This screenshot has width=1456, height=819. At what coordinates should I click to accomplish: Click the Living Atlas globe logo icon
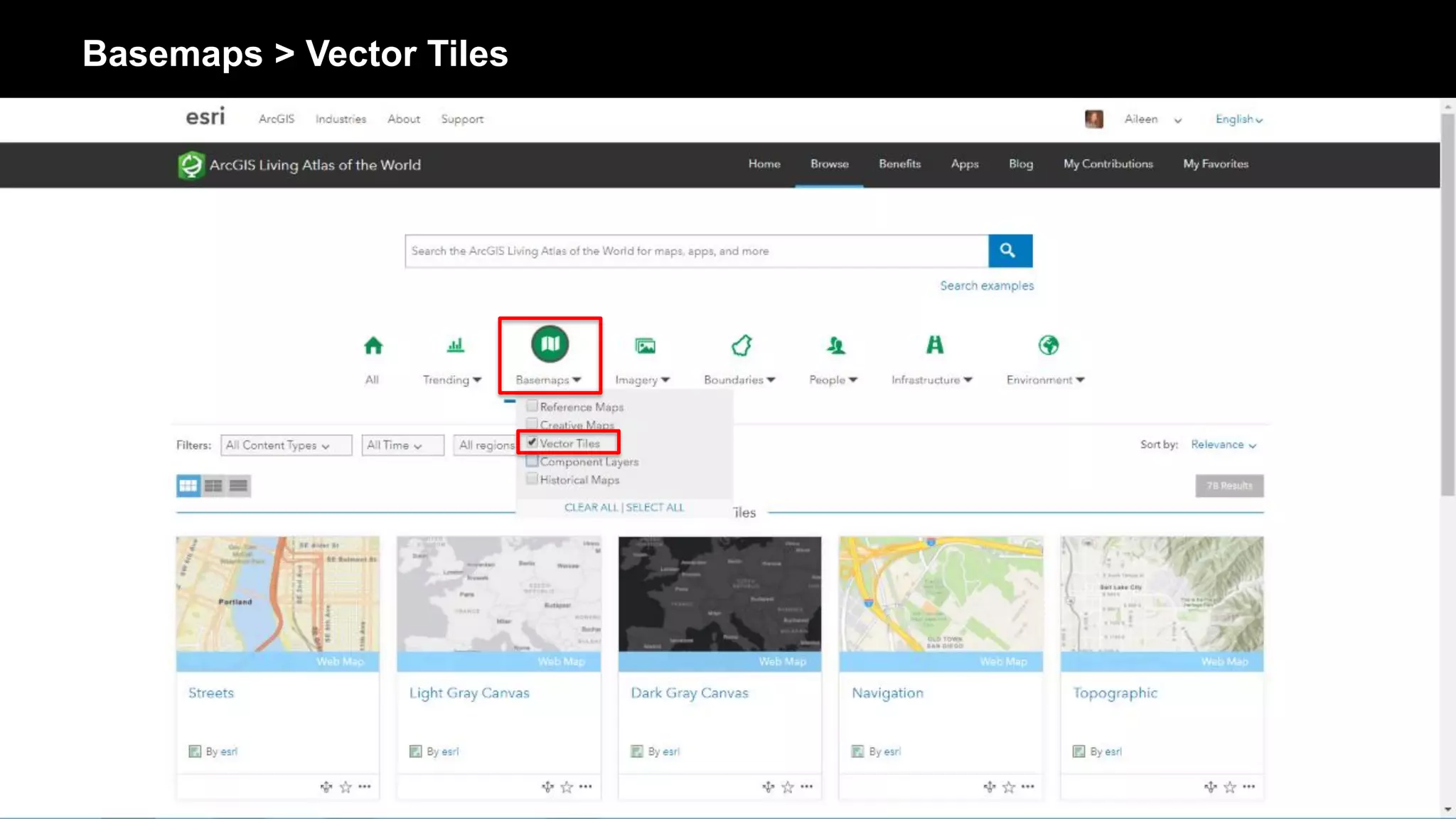pyautogui.click(x=191, y=165)
